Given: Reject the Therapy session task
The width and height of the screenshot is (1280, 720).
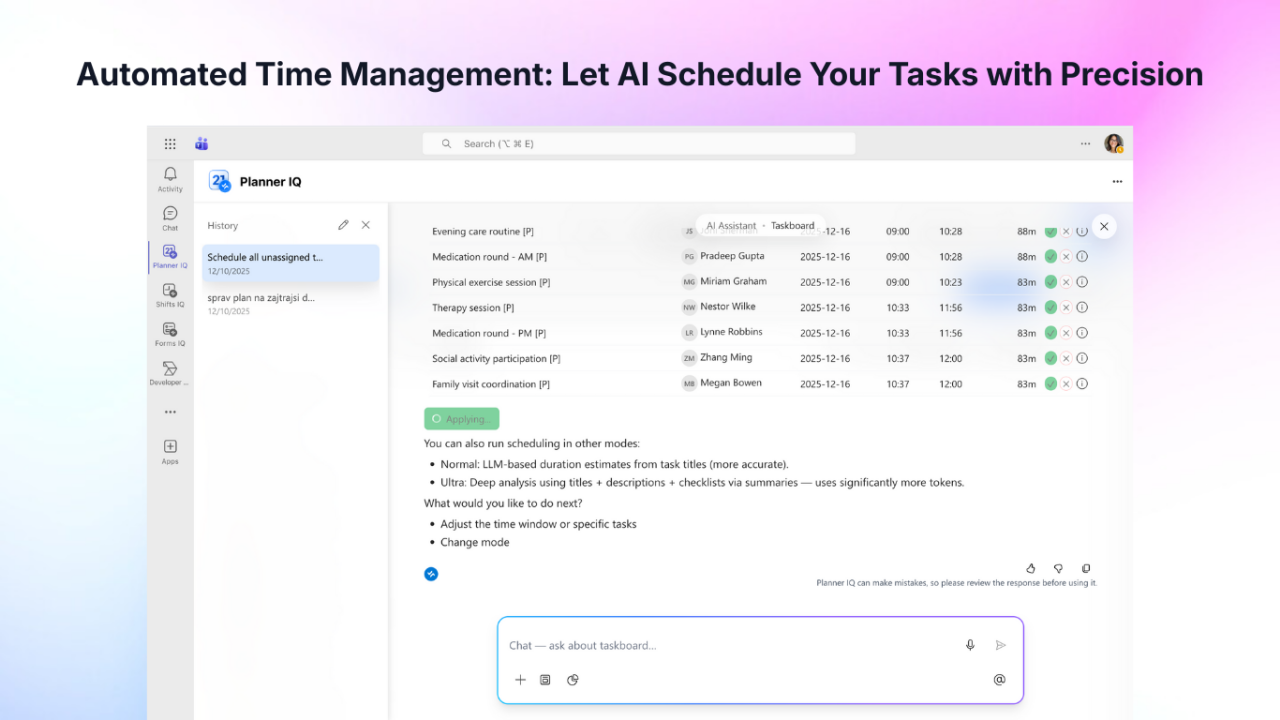Looking at the screenshot, I should 1066,308.
